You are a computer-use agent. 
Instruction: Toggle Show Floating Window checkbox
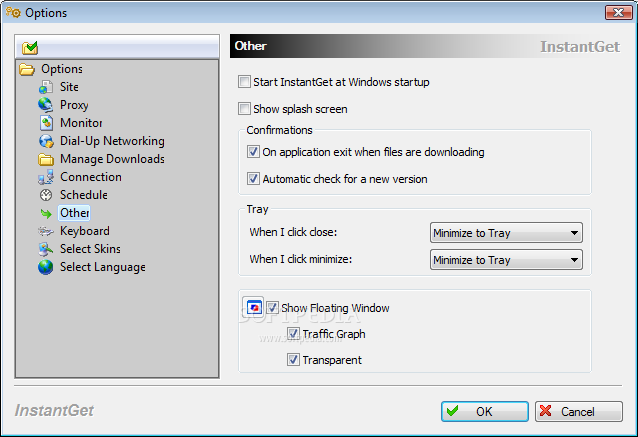[272, 308]
